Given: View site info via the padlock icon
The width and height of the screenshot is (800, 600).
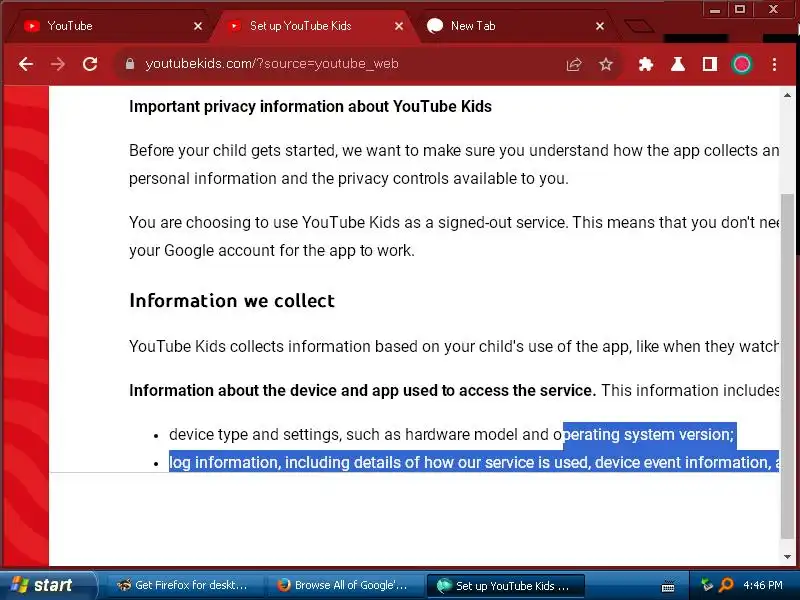Looking at the screenshot, I should click(x=130, y=64).
